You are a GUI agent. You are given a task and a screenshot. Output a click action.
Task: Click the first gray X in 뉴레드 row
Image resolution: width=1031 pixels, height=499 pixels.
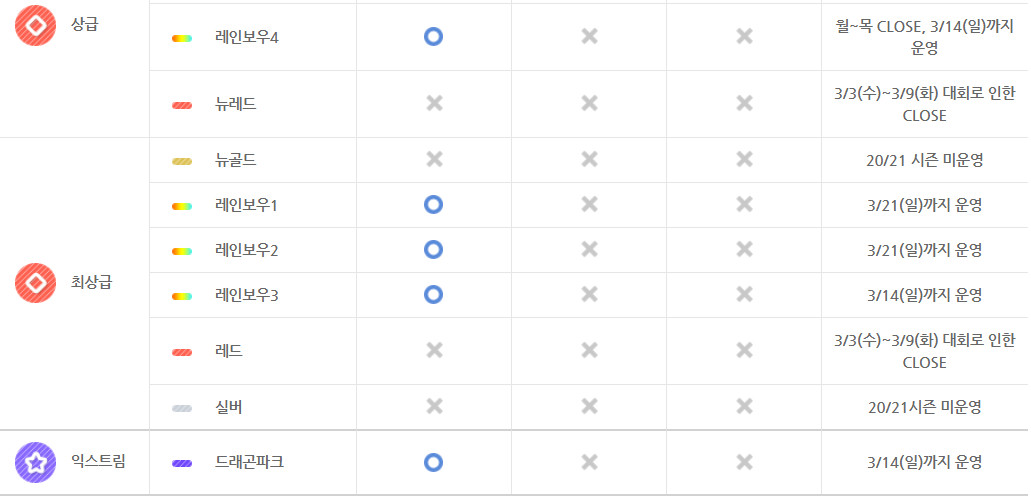434,103
